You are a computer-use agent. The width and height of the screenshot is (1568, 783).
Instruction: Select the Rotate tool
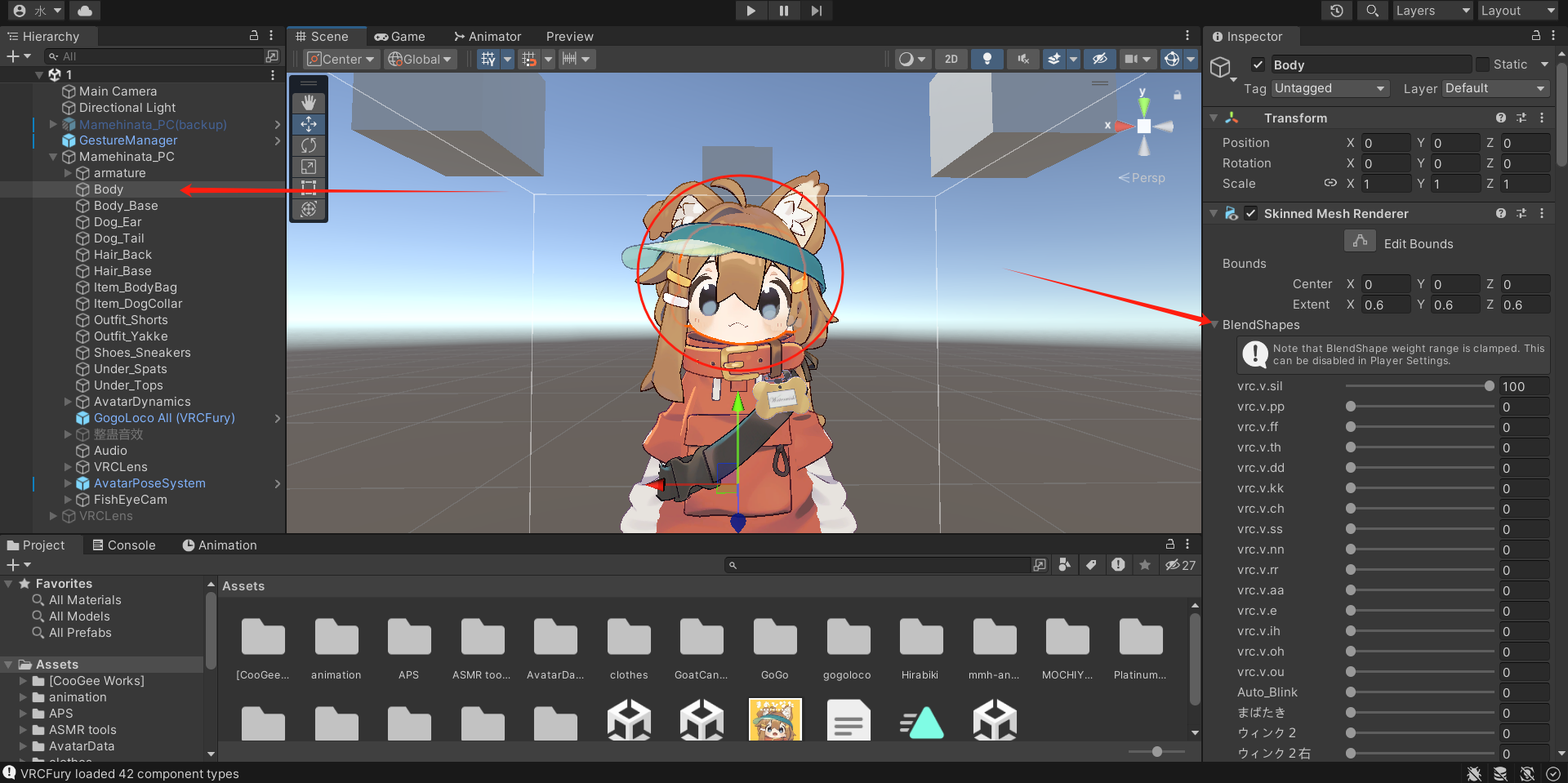[x=309, y=145]
